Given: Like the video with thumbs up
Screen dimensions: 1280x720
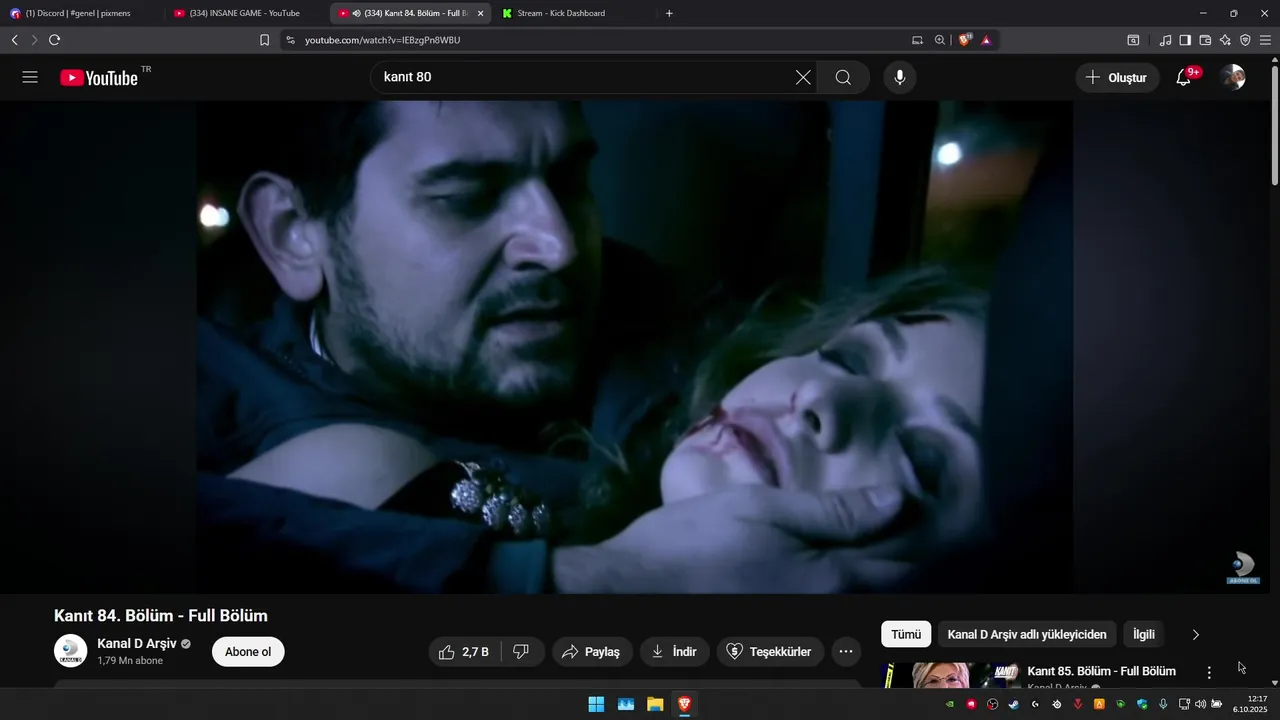Looking at the screenshot, I should pos(463,652).
